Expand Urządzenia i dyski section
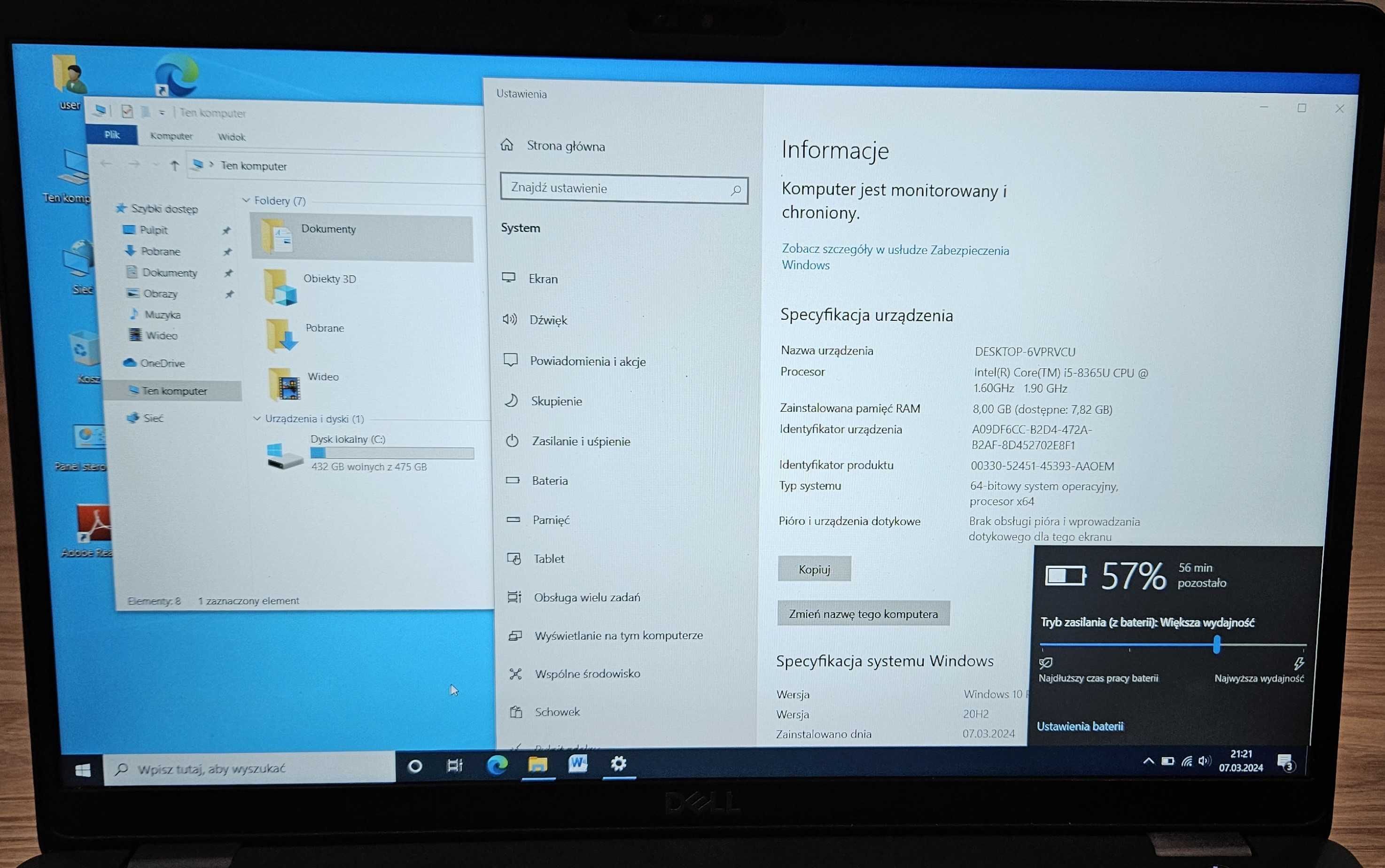 click(x=247, y=418)
